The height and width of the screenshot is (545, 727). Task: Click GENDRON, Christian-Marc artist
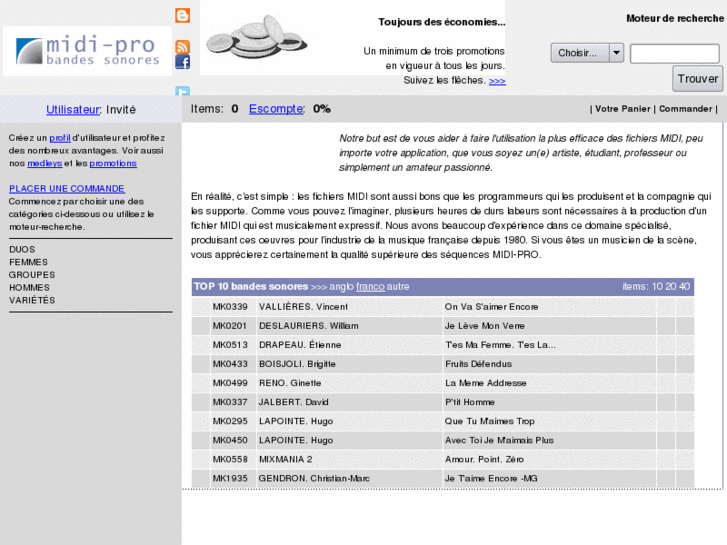point(314,478)
